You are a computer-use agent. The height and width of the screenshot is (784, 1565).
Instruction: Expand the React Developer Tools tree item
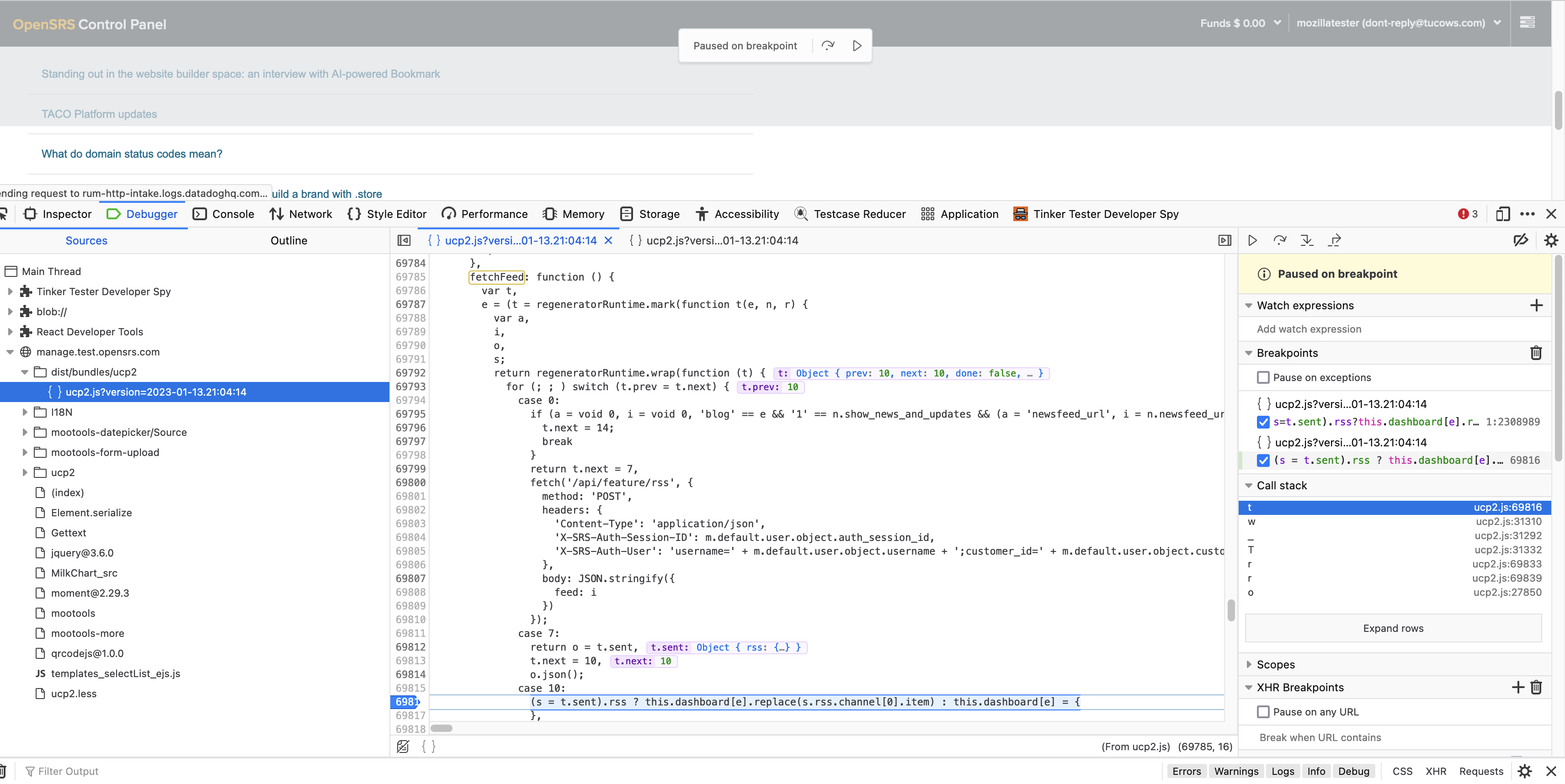coord(10,332)
